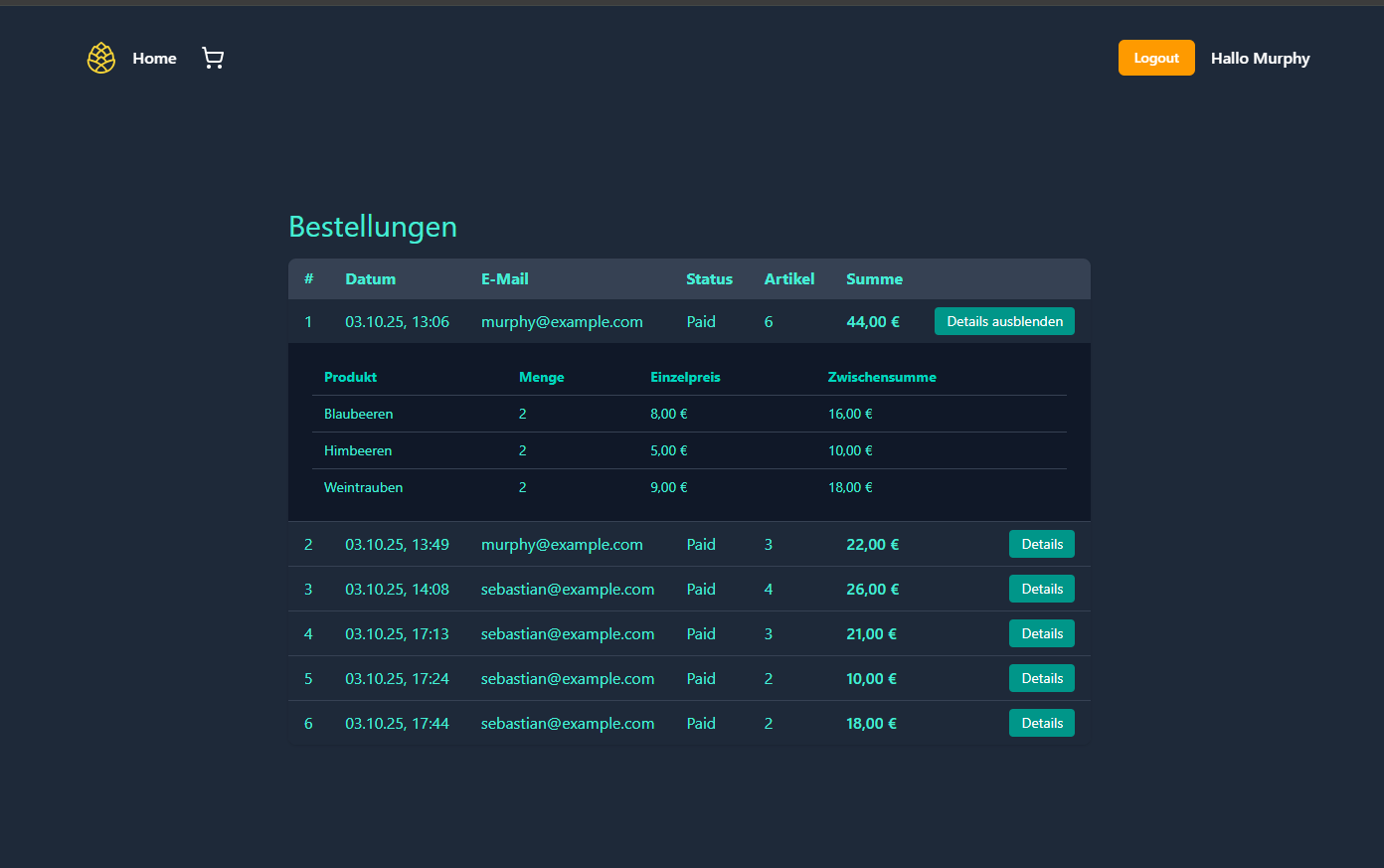
Task: Collapse order 1 with Details ausblenden
Action: coord(1004,321)
